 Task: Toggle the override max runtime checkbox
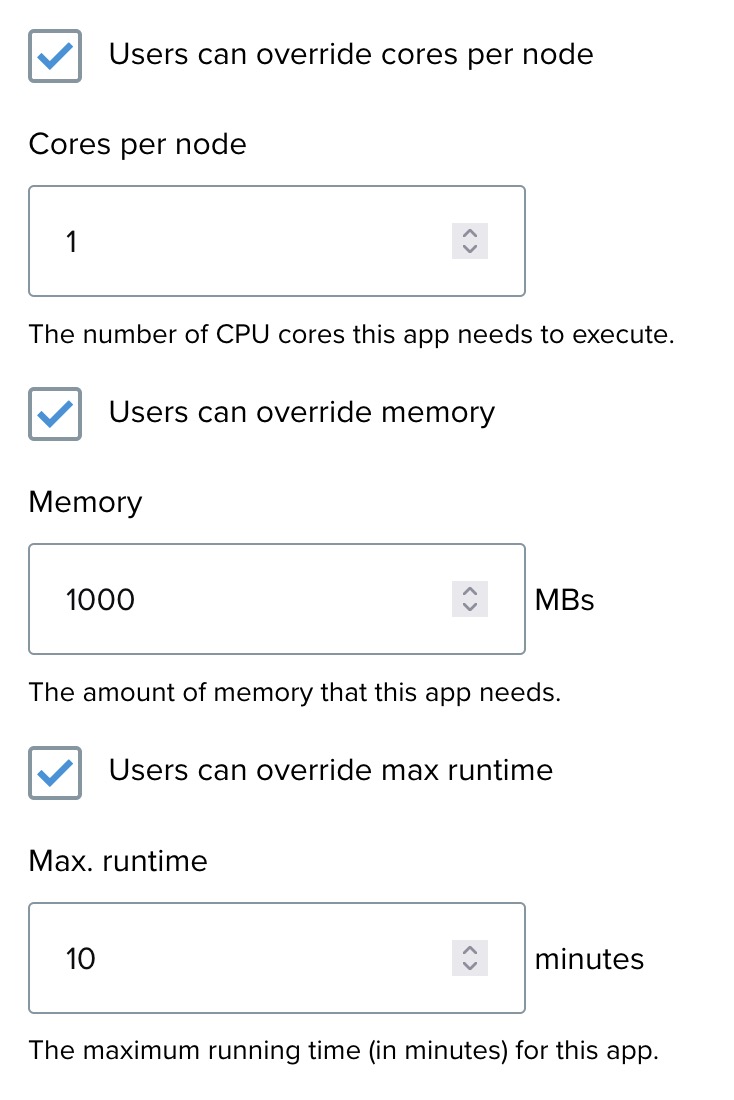(x=55, y=772)
